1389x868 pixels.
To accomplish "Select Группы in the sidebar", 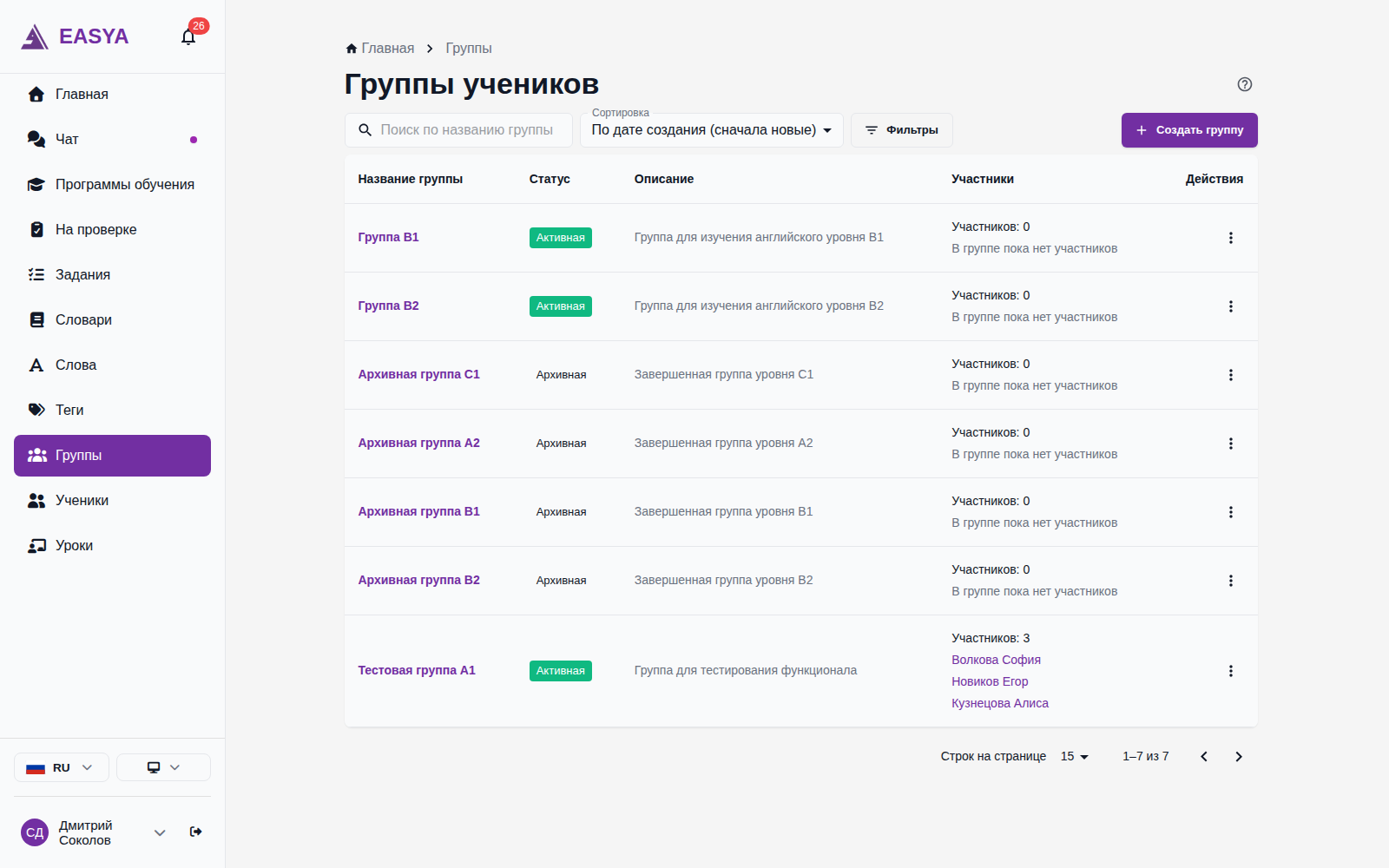I will click(112, 456).
